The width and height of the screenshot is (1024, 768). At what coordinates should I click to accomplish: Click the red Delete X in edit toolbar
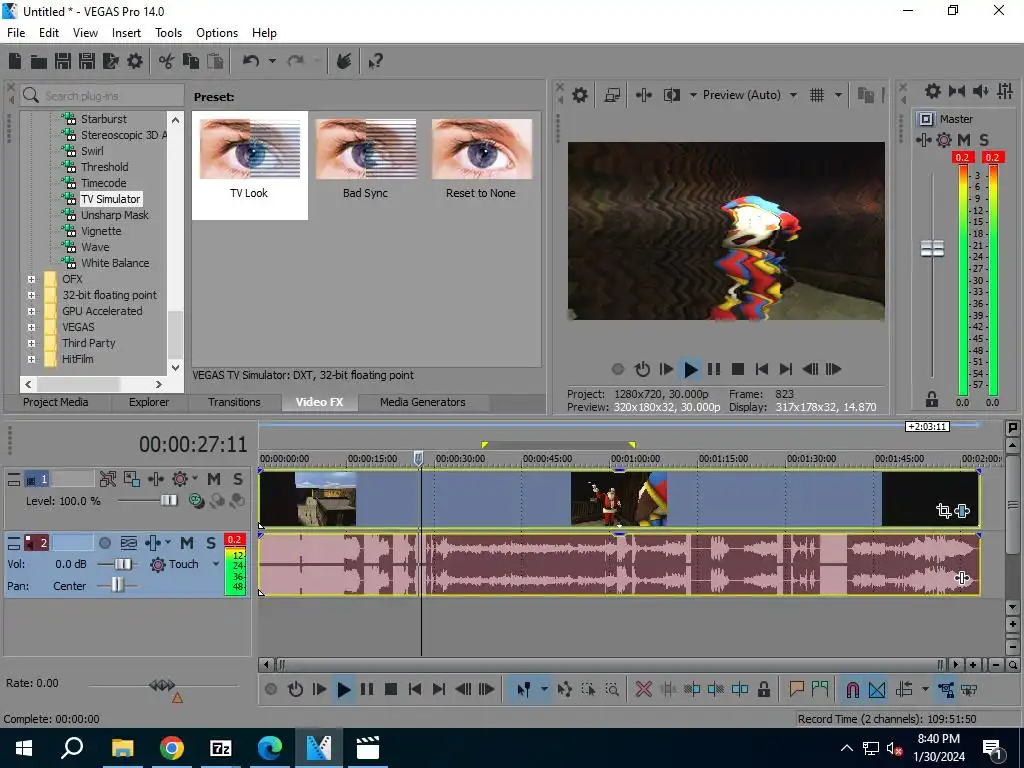[643, 689]
